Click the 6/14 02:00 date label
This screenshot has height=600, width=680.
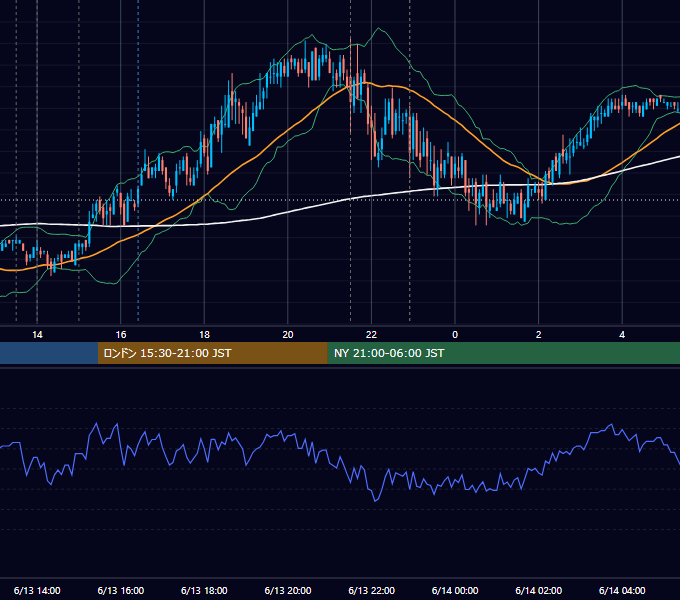tap(538, 590)
